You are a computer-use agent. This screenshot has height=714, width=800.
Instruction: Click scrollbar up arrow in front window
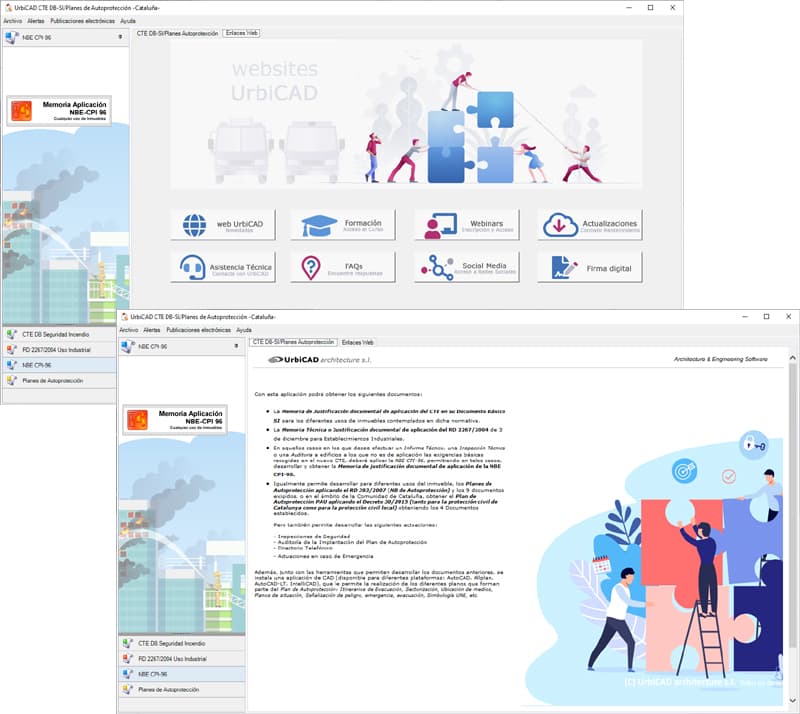click(x=792, y=358)
